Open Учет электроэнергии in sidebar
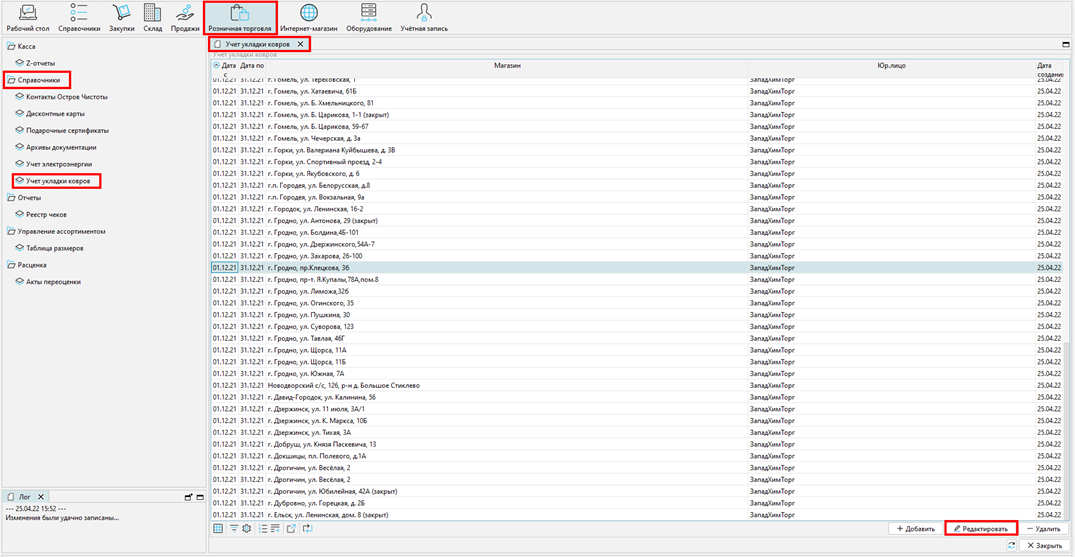The height and width of the screenshot is (557, 1075). coord(58,164)
